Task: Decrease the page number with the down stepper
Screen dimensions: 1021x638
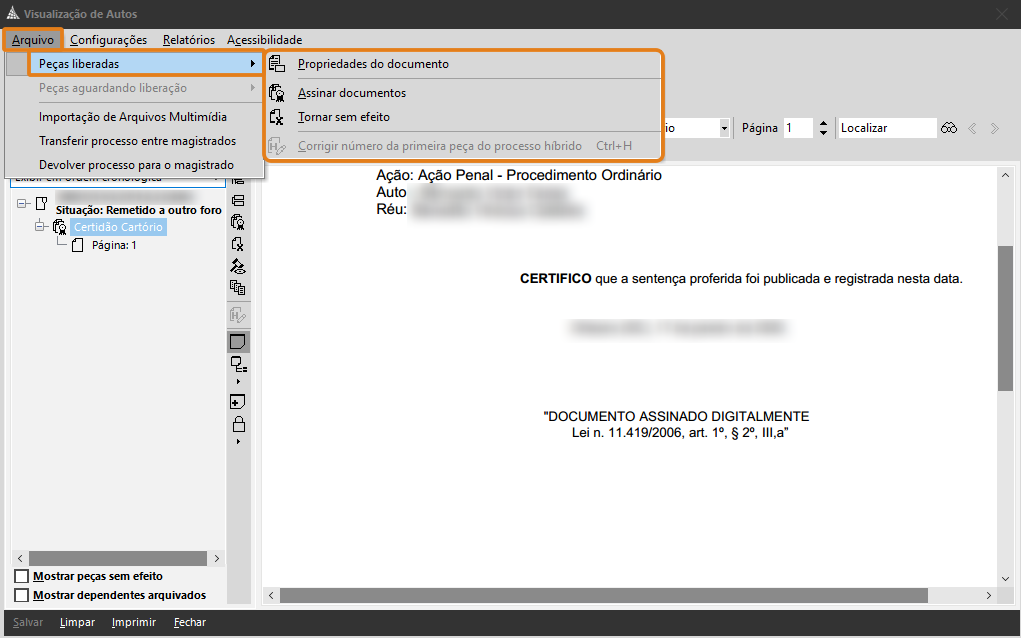Action: pyautogui.click(x=823, y=133)
